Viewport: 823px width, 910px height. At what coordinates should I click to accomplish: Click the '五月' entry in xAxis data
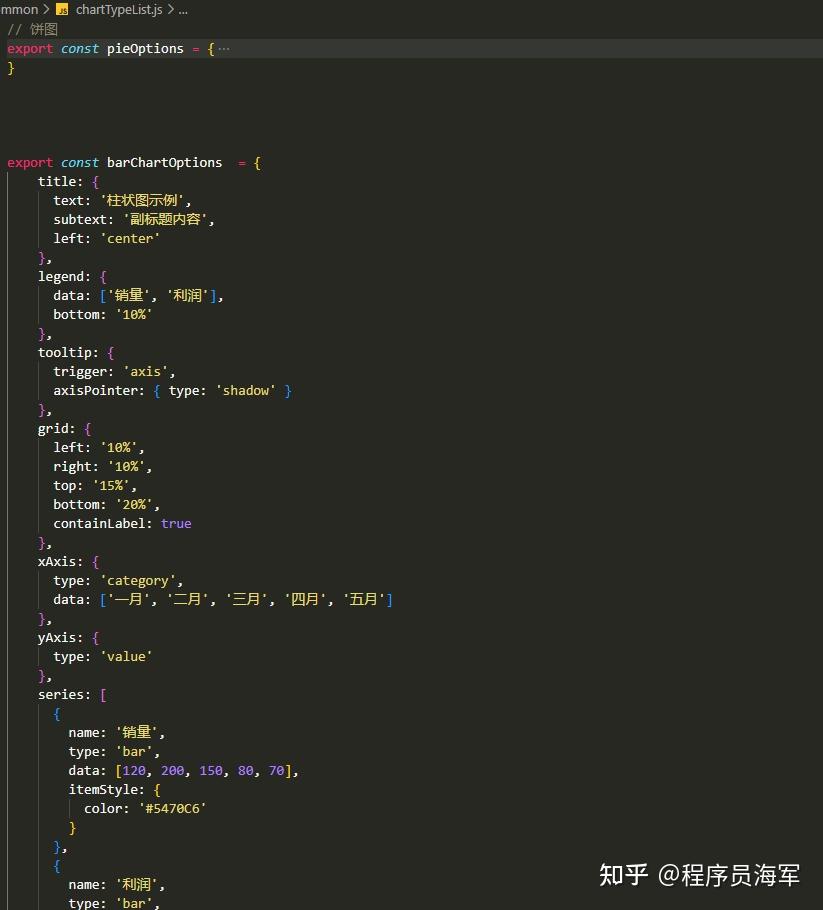(x=364, y=600)
